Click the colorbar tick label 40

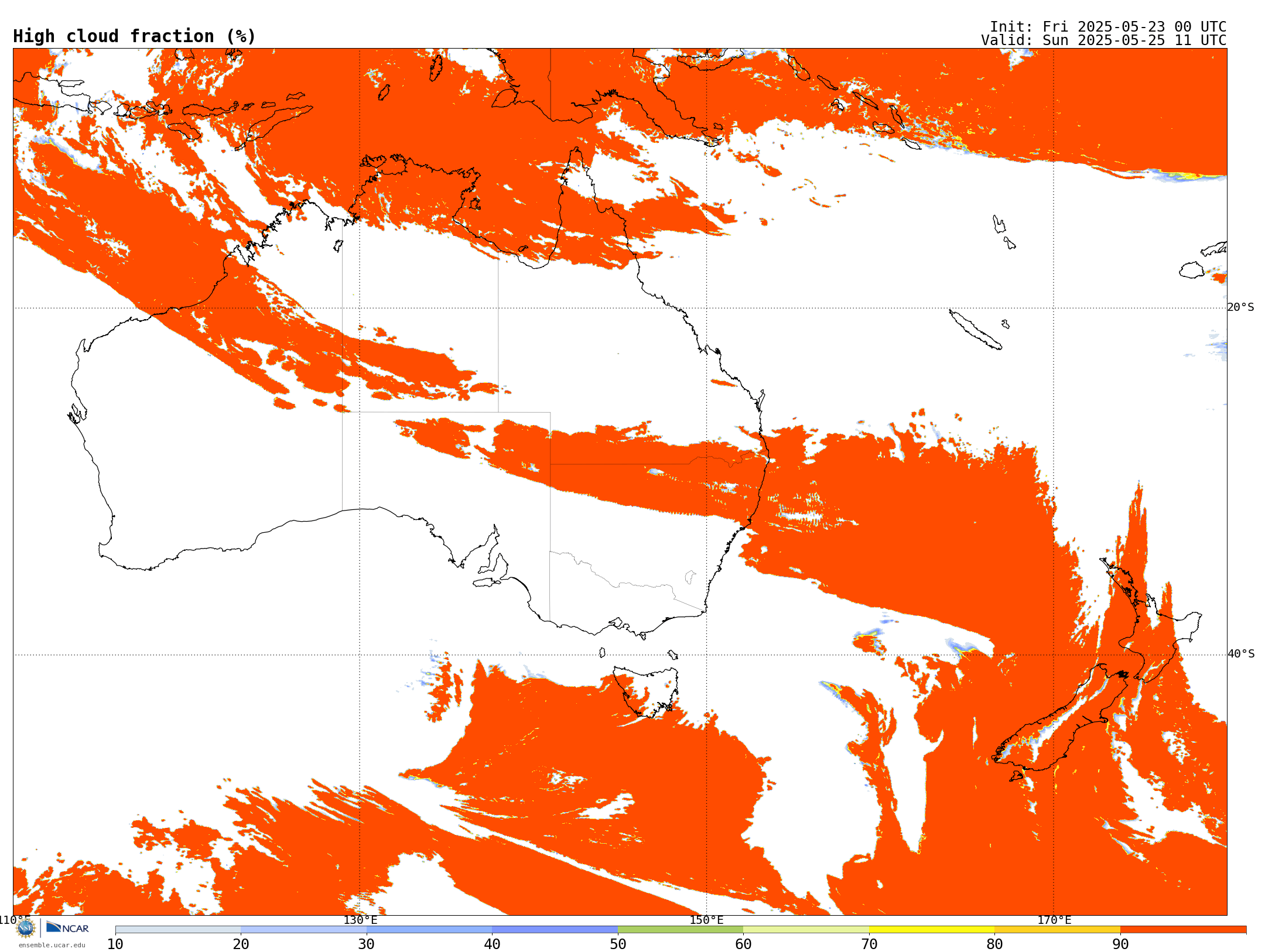[x=493, y=944]
